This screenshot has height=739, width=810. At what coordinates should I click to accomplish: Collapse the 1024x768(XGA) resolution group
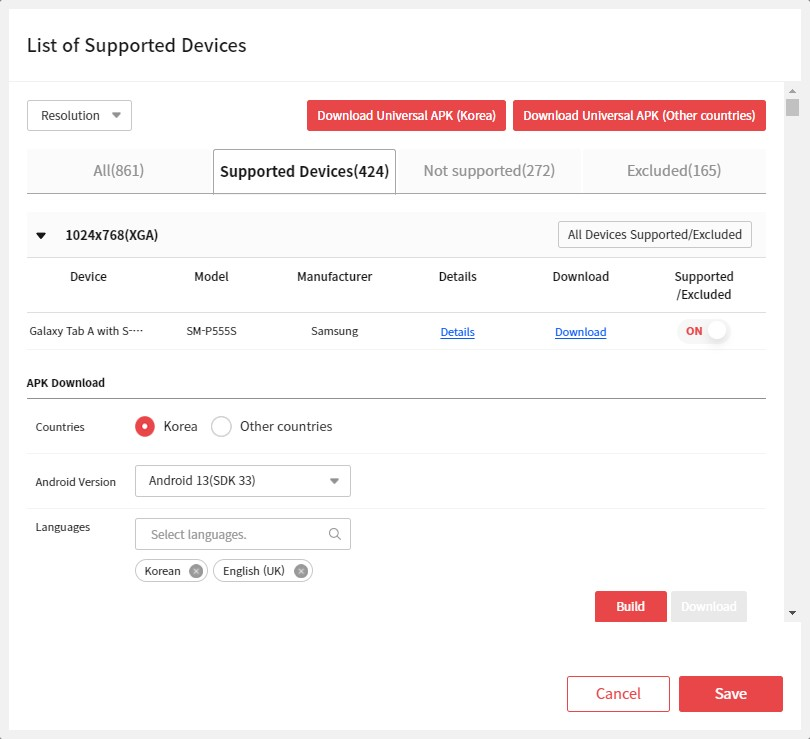pyautogui.click(x=41, y=236)
